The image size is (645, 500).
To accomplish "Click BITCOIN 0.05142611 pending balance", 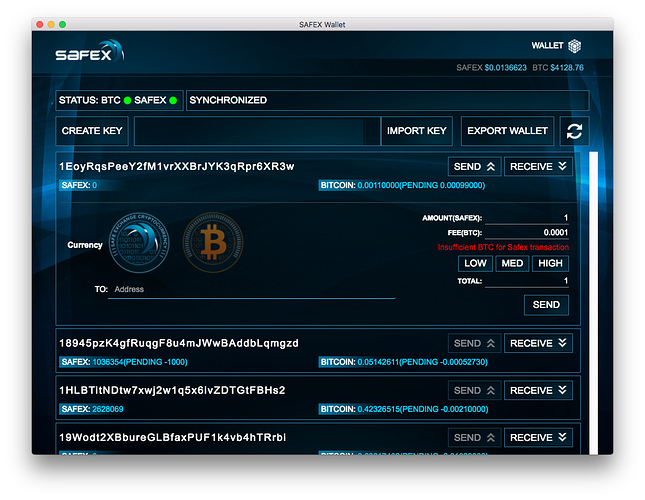I will (x=404, y=362).
